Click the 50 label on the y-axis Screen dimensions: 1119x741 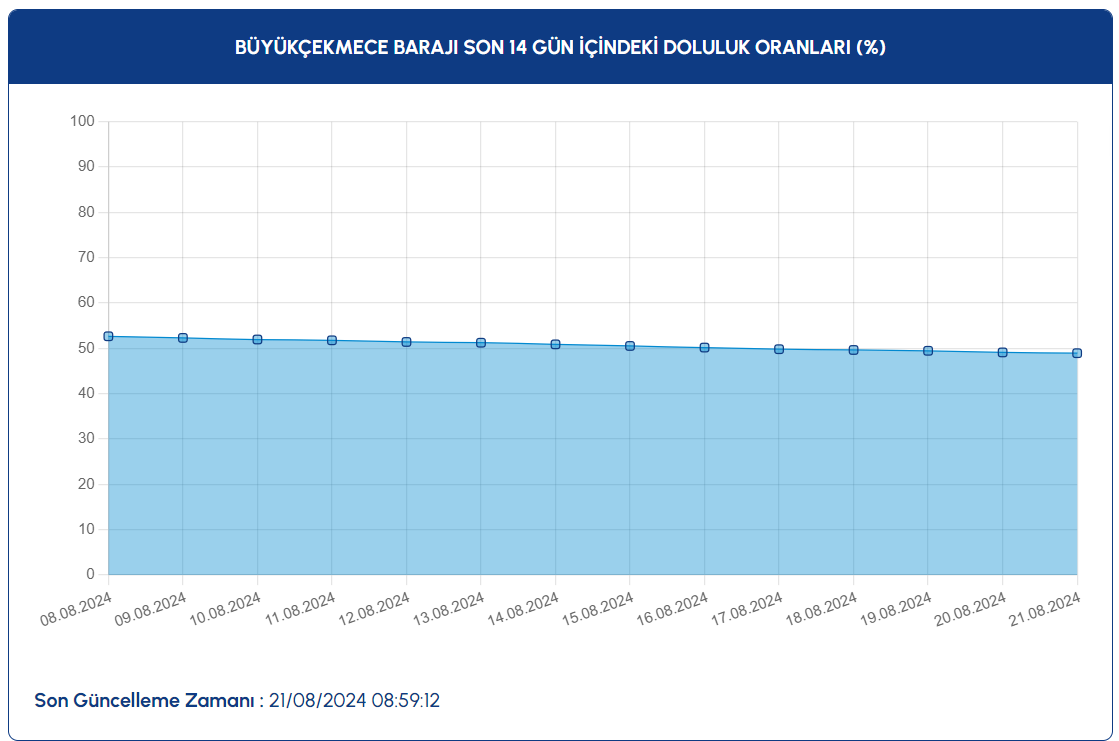[x=85, y=348]
